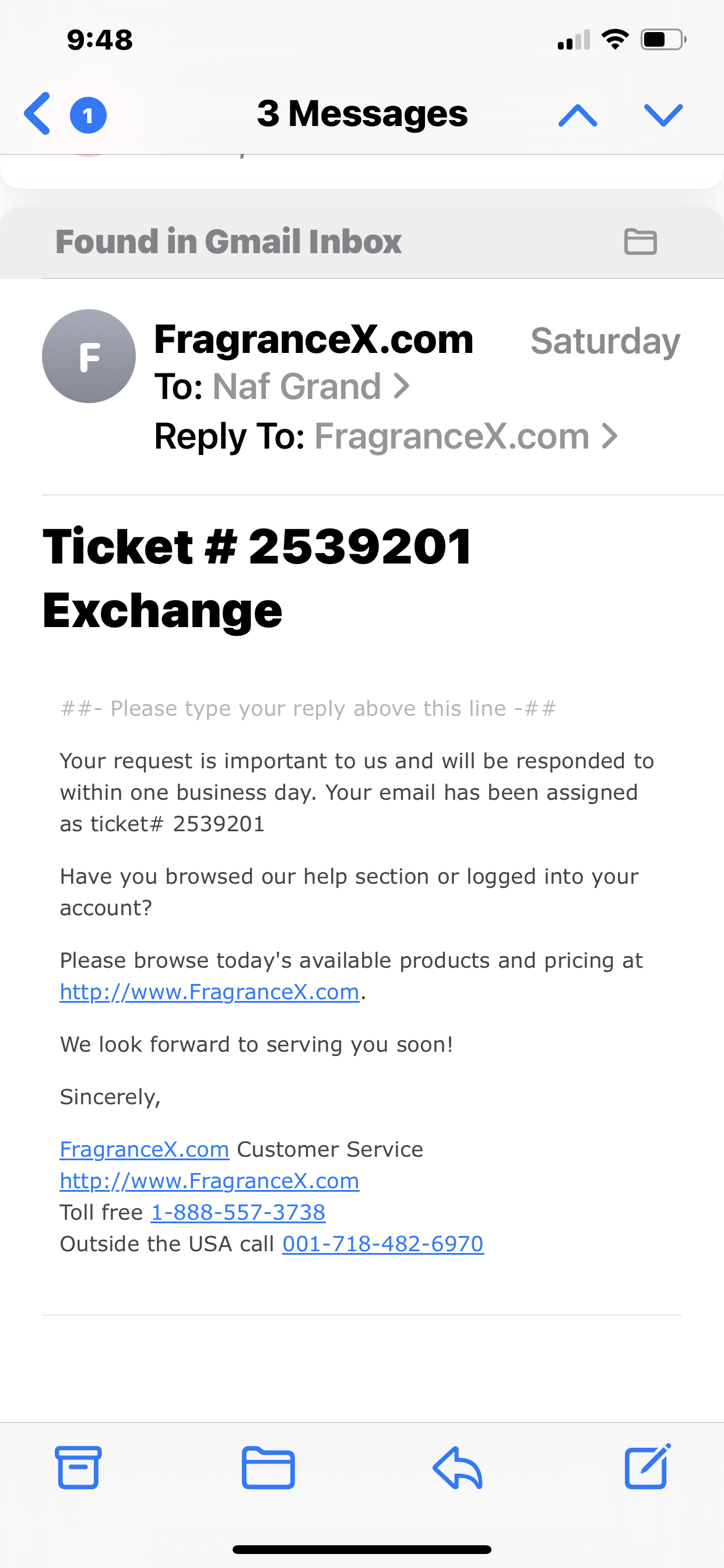Tap the FragranceX sender avatar
Viewport: 724px width, 1568px height.
coord(88,356)
